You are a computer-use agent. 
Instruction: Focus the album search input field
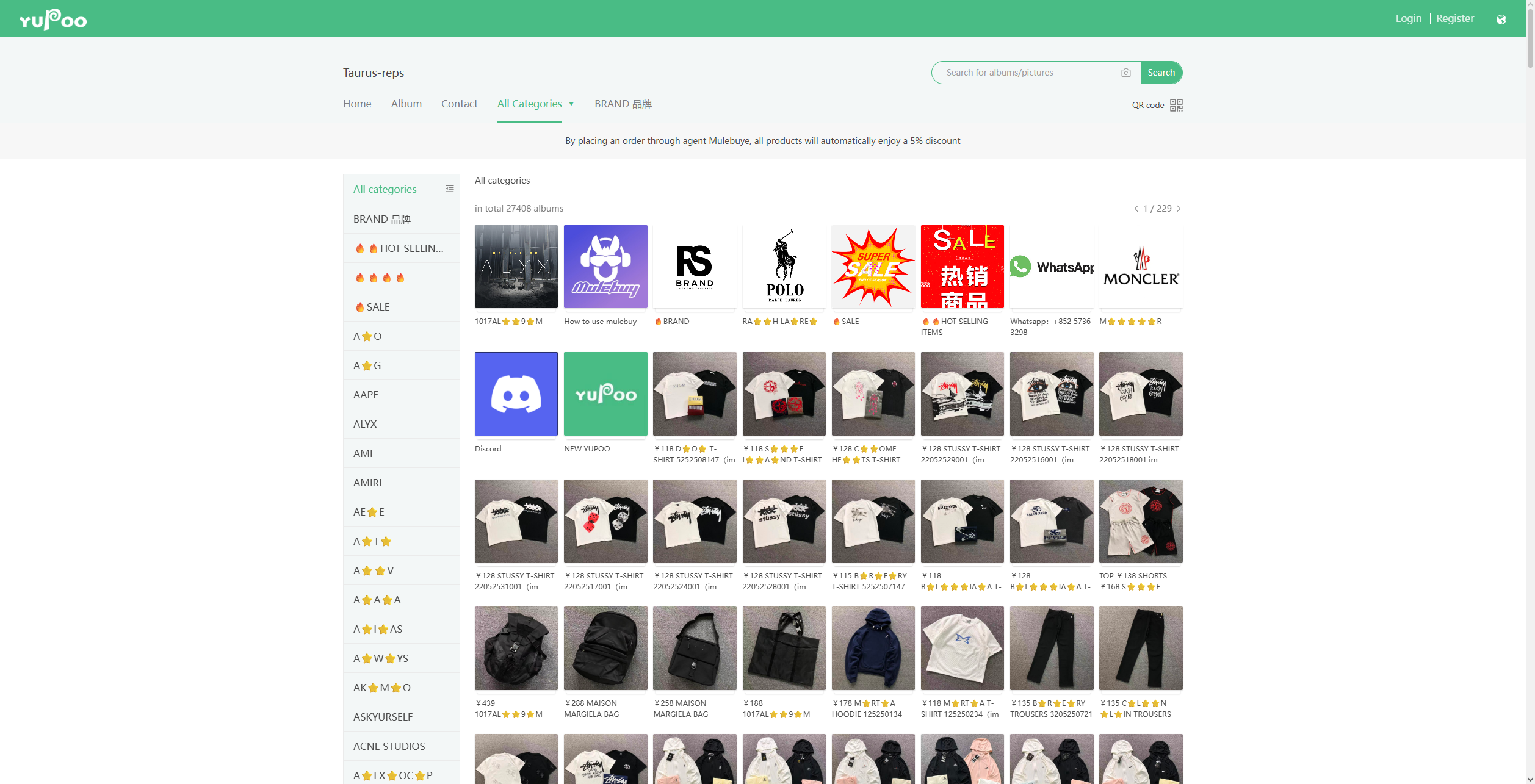coord(1031,73)
